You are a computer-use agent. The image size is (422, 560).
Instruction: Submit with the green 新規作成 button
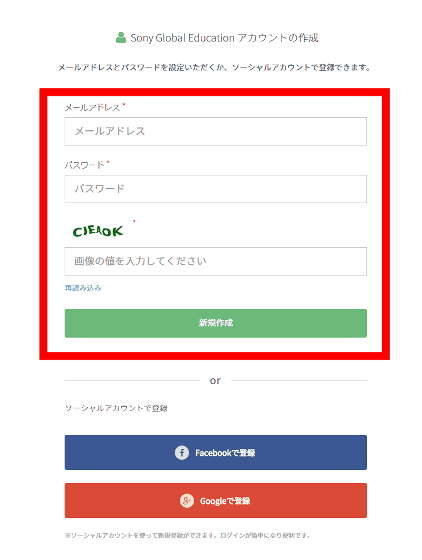click(216, 323)
